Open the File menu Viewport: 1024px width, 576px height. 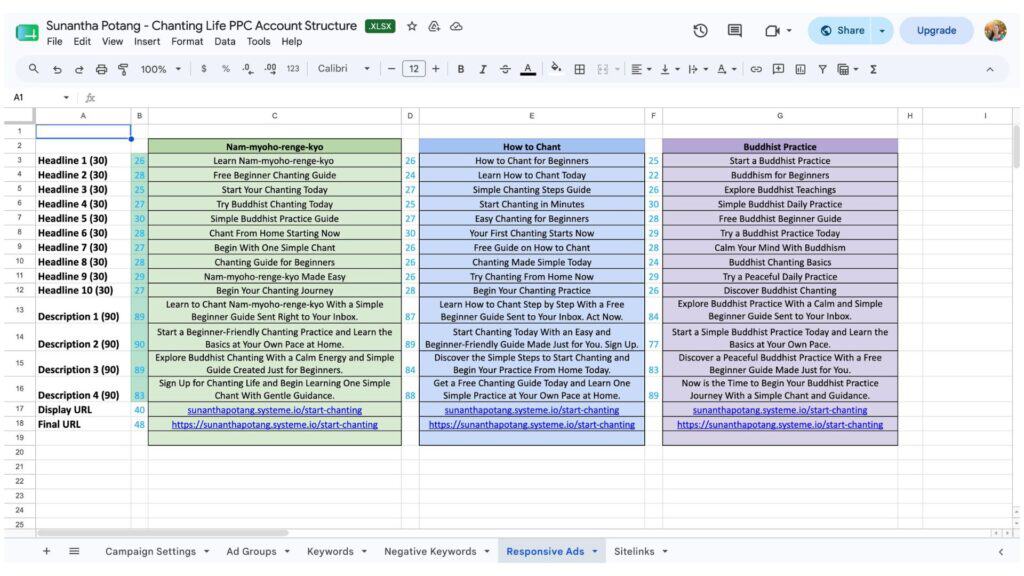[55, 41]
